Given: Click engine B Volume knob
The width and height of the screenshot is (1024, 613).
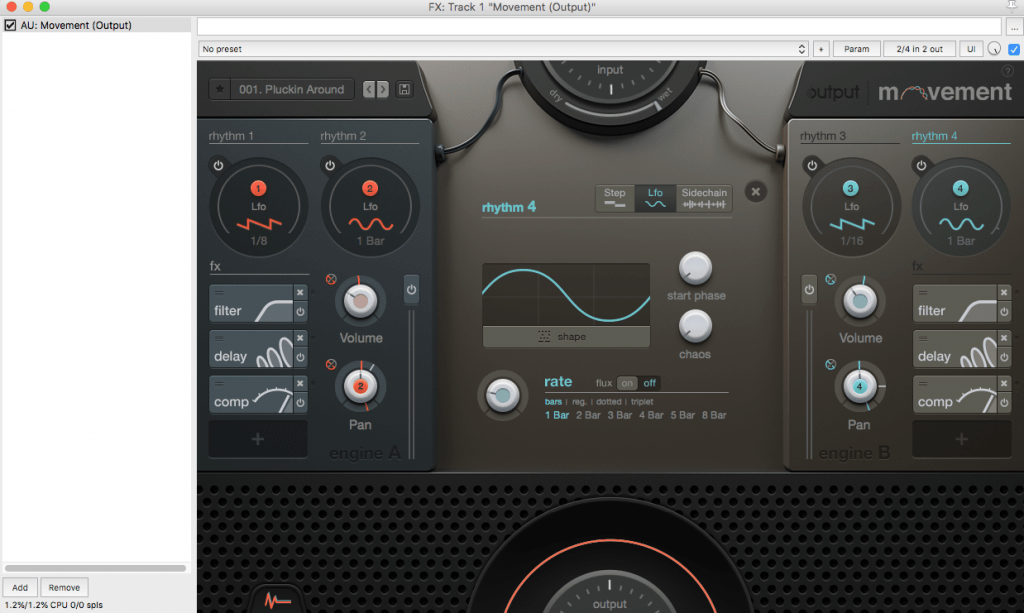Looking at the screenshot, I should coord(860,301).
